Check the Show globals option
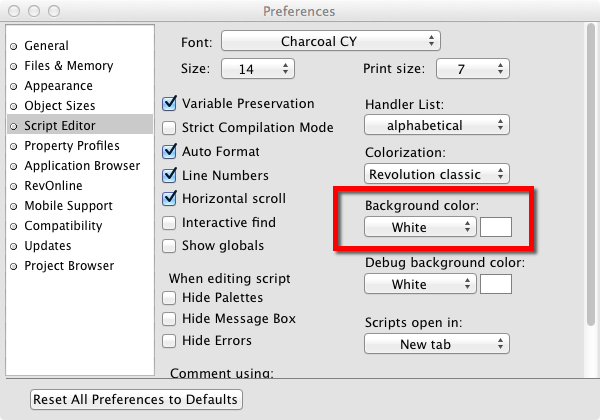 coord(170,246)
